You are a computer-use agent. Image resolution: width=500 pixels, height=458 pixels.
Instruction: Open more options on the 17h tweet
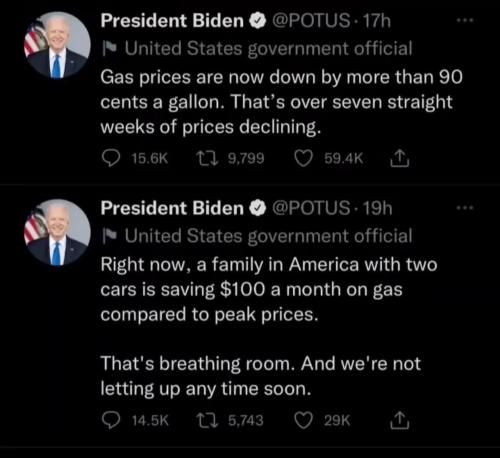point(465,21)
